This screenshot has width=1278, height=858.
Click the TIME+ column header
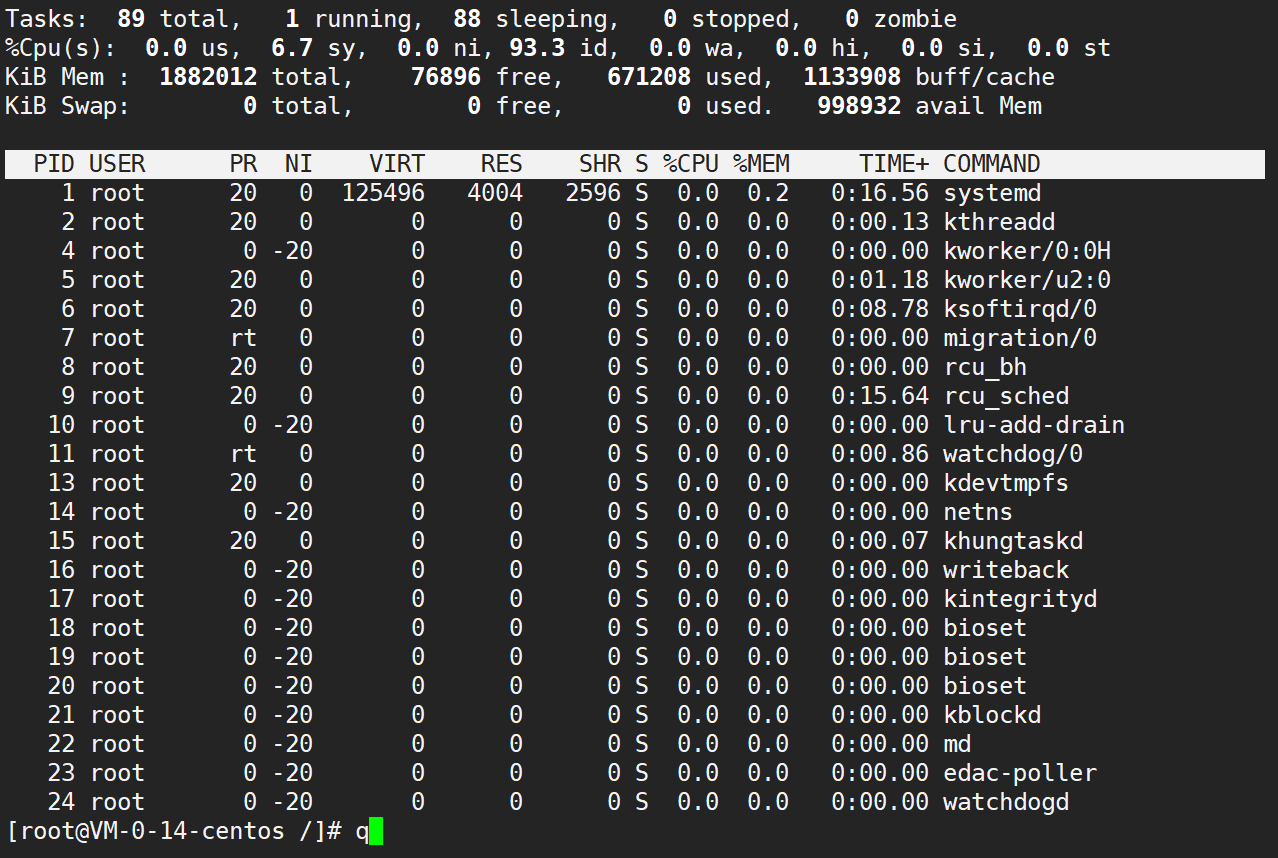[x=894, y=164]
